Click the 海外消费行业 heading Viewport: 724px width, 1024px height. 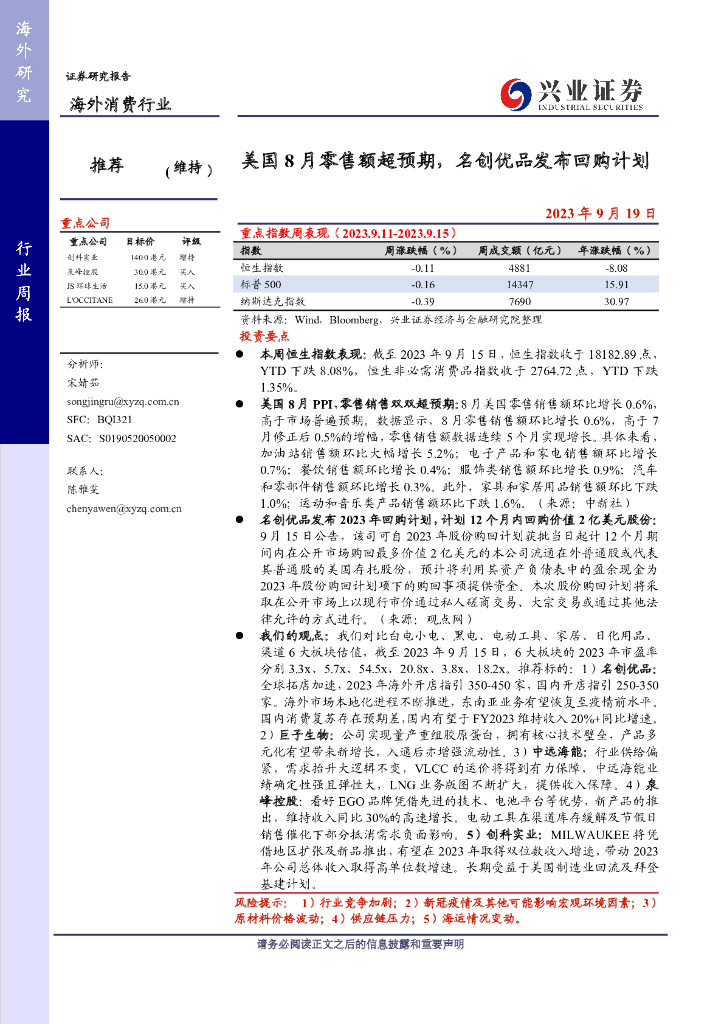120,104
